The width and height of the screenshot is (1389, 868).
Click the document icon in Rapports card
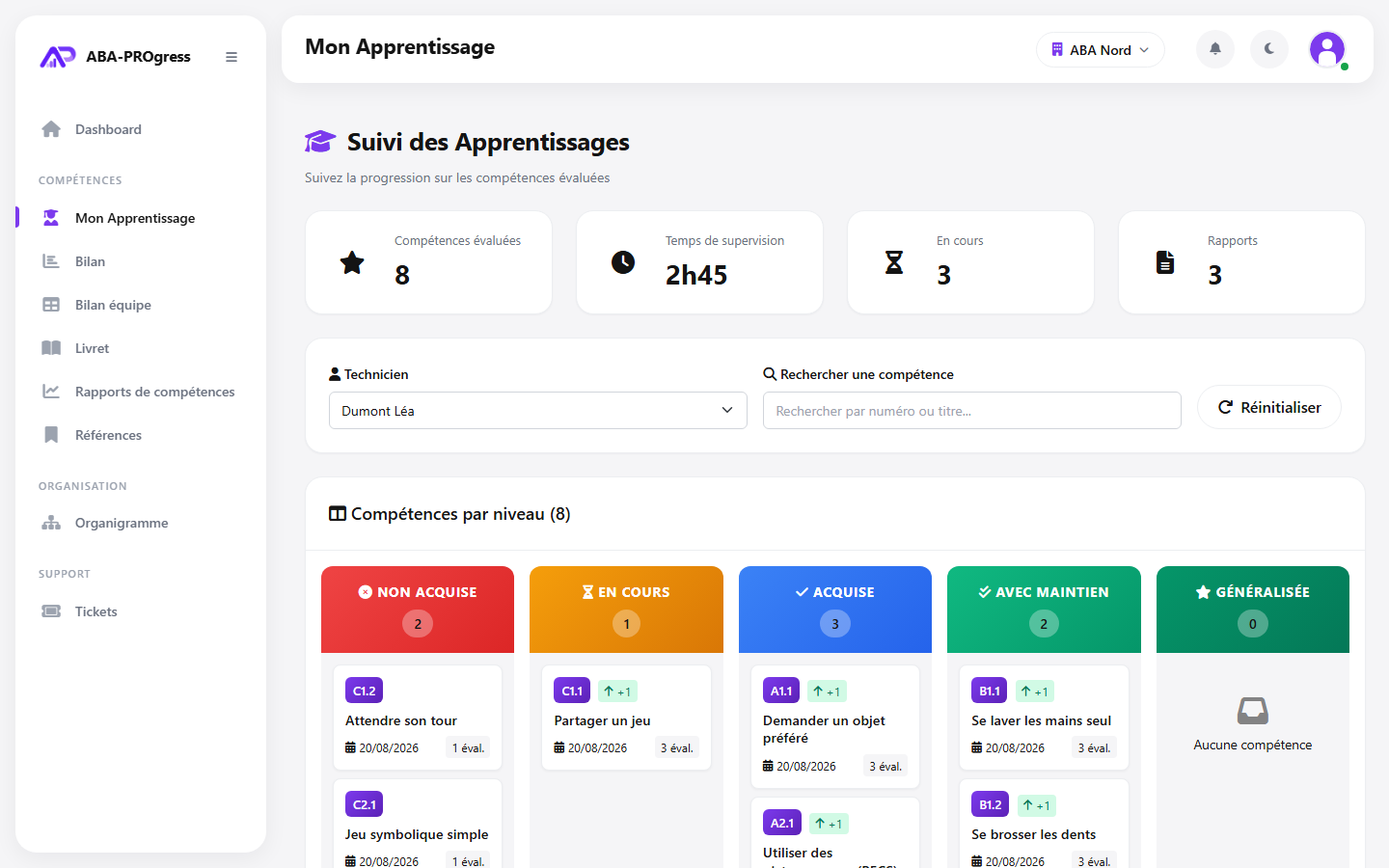1165,262
